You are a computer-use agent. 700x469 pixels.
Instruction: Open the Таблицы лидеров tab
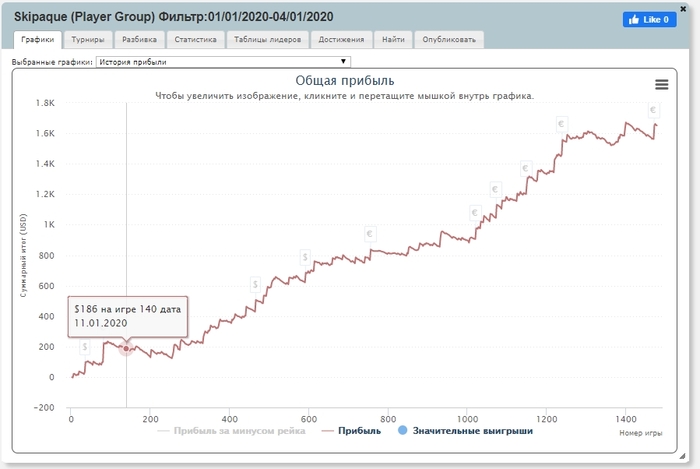pos(267,40)
